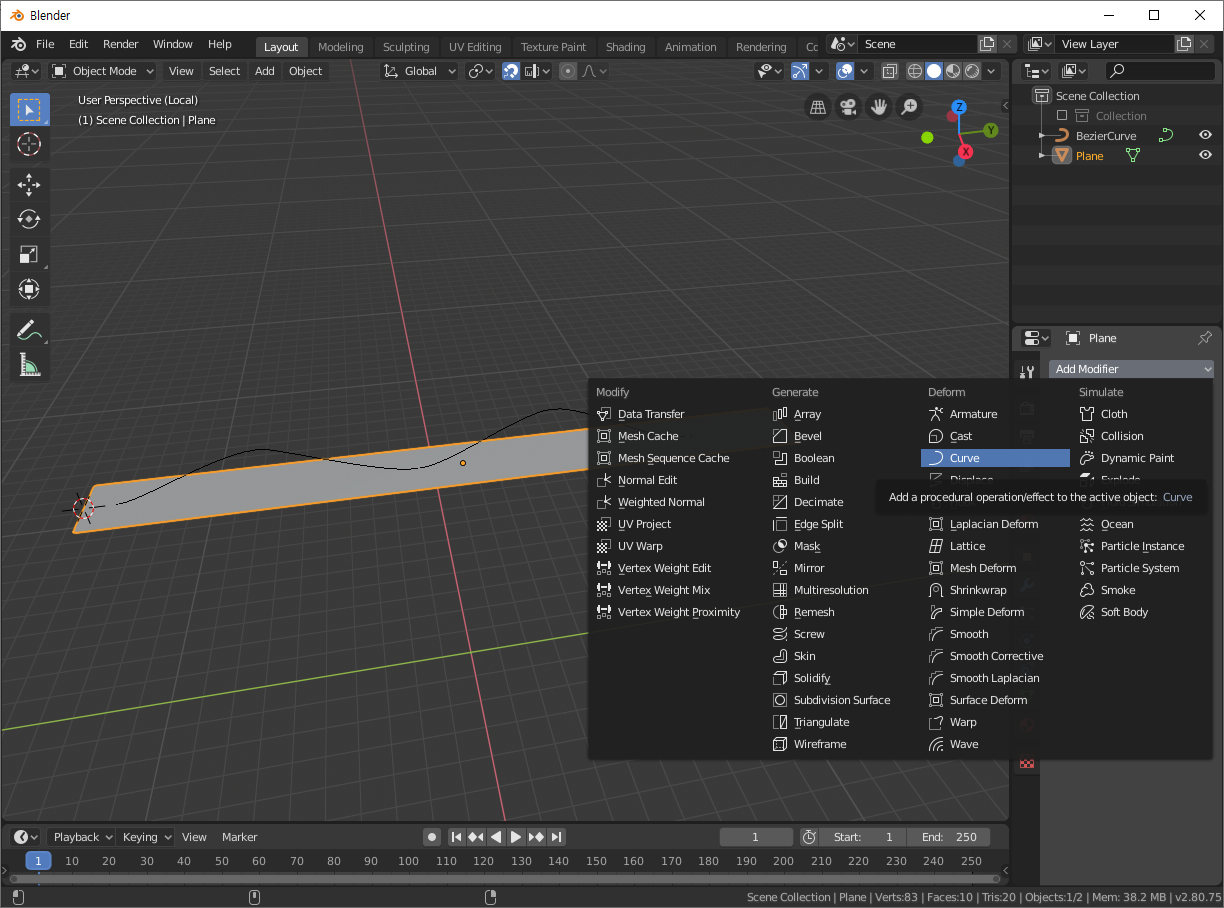Select the Transform tool
The height and width of the screenshot is (908, 1224).
point(29,289)
